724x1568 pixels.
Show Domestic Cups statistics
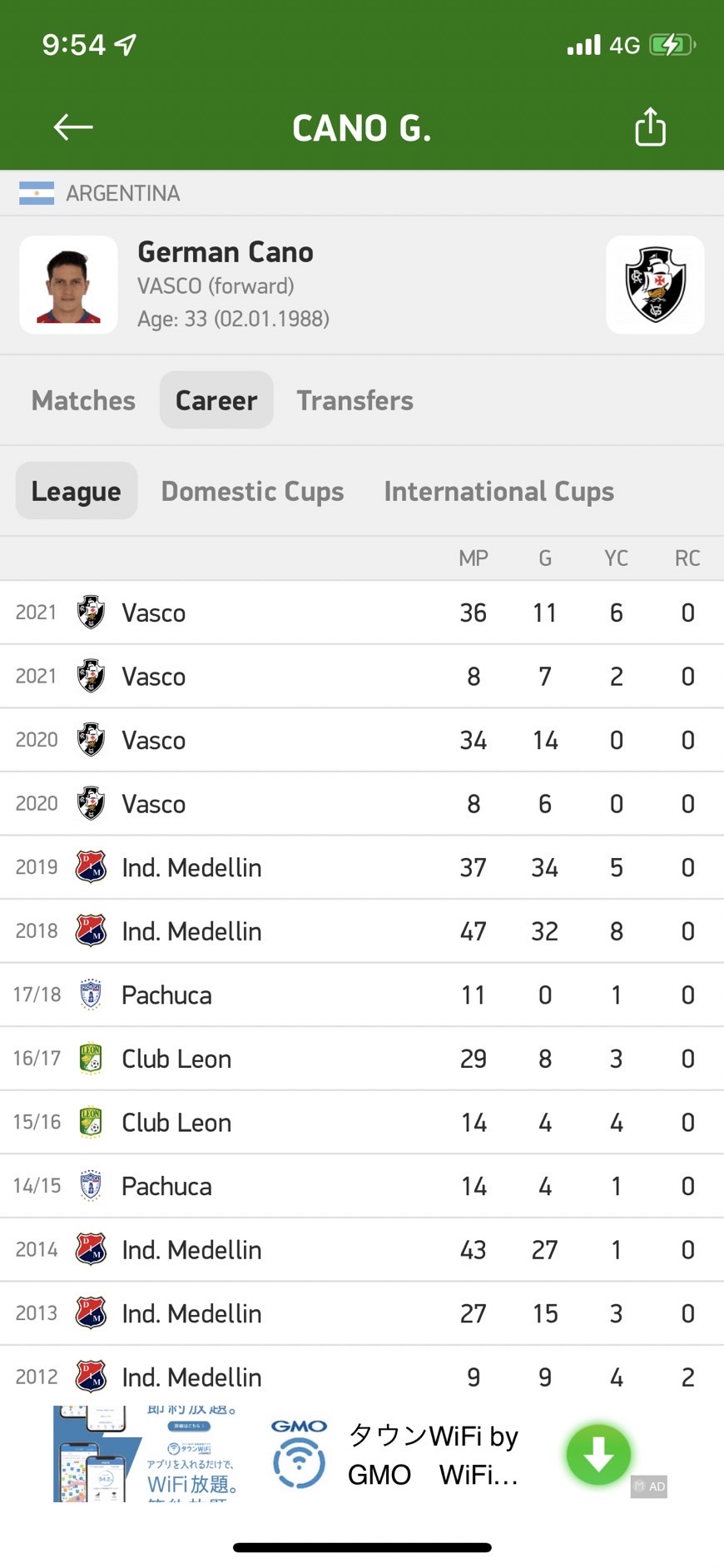[x=252, y=491]
